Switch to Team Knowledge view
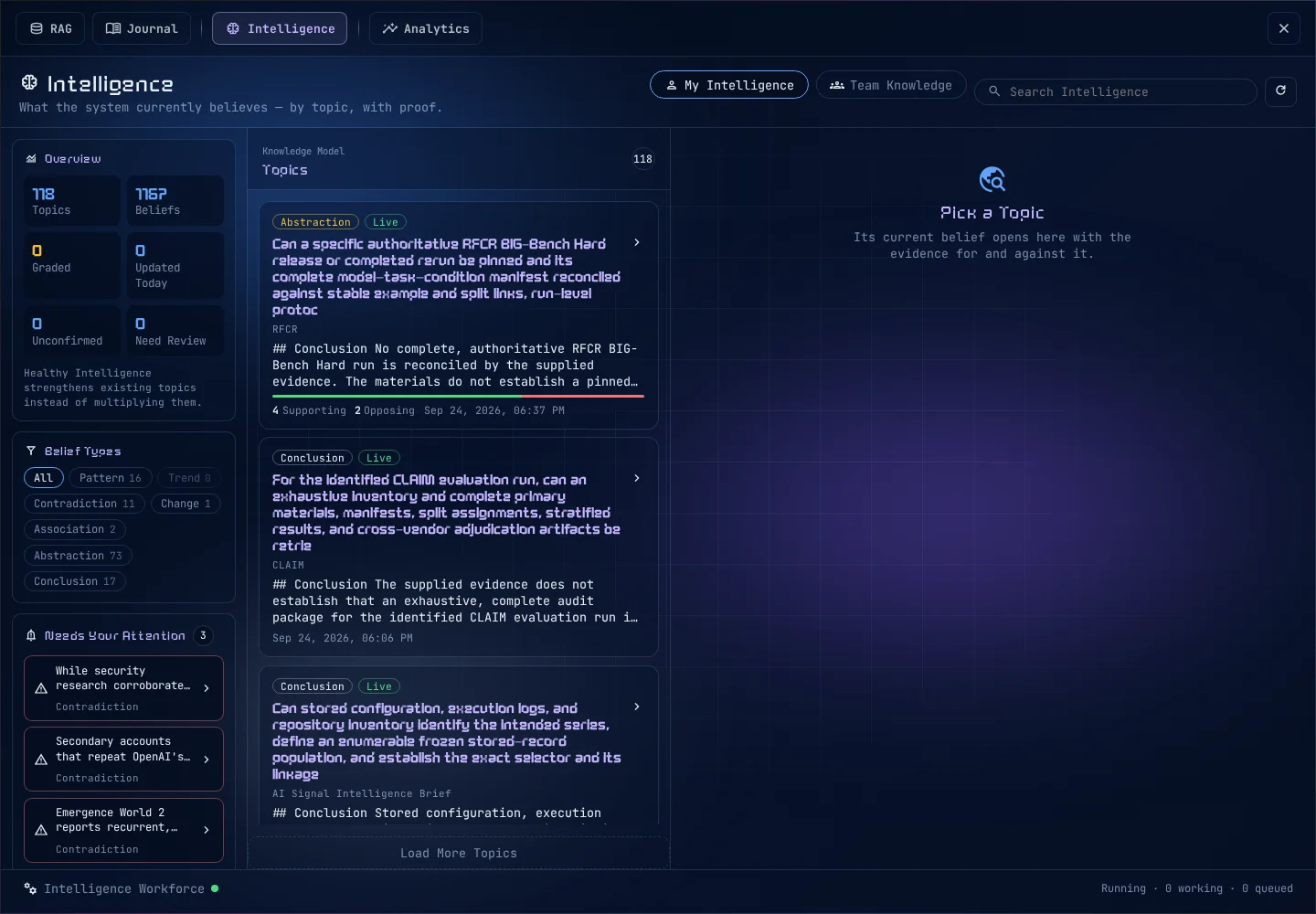Viewport: 1316px width, 914px height. coord(891,85)
